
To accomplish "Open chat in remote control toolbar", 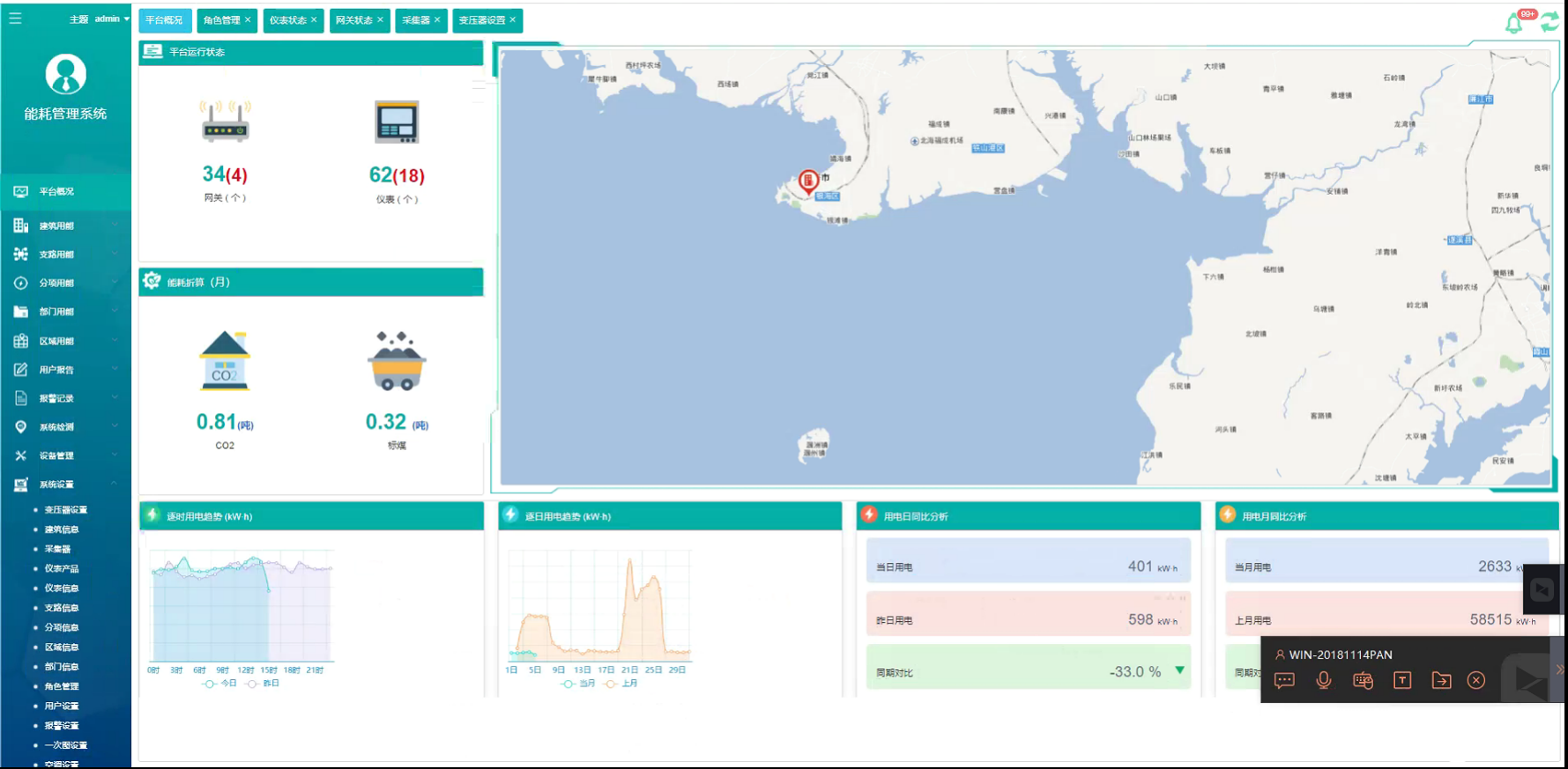I will click(x=1284, y=680).
